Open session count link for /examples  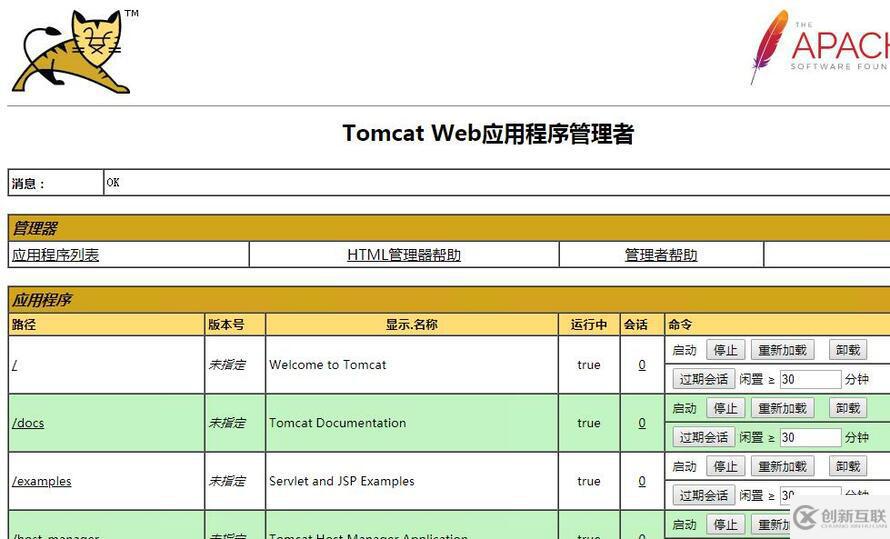[x=642, y=481]
